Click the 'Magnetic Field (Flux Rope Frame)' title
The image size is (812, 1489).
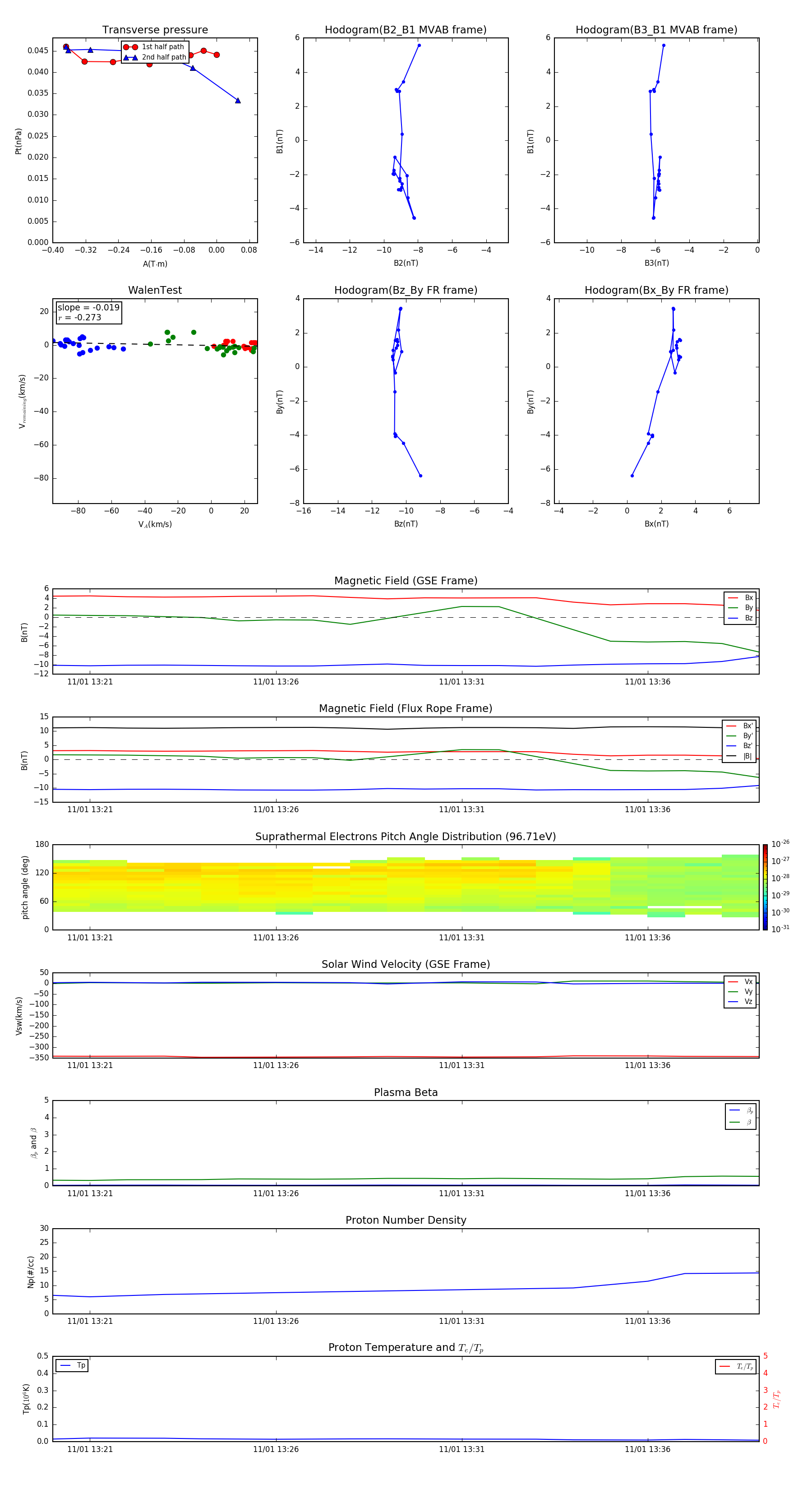(x=406, y=709)
